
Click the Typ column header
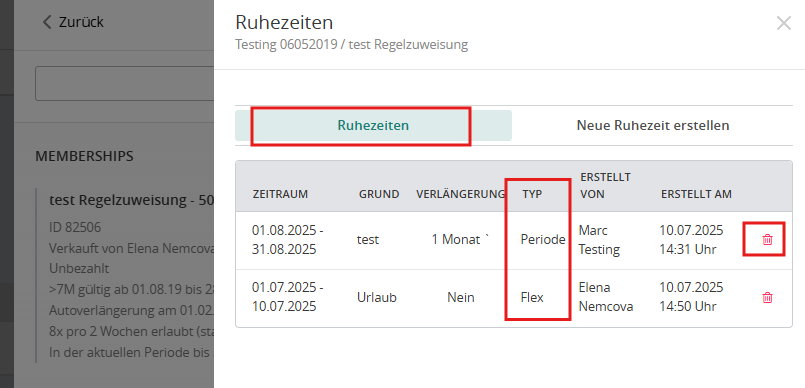[532, 194]
